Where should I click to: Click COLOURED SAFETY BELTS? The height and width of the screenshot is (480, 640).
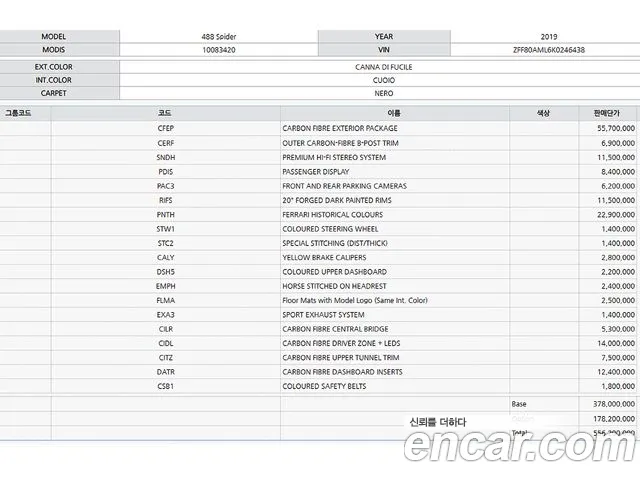324,386
